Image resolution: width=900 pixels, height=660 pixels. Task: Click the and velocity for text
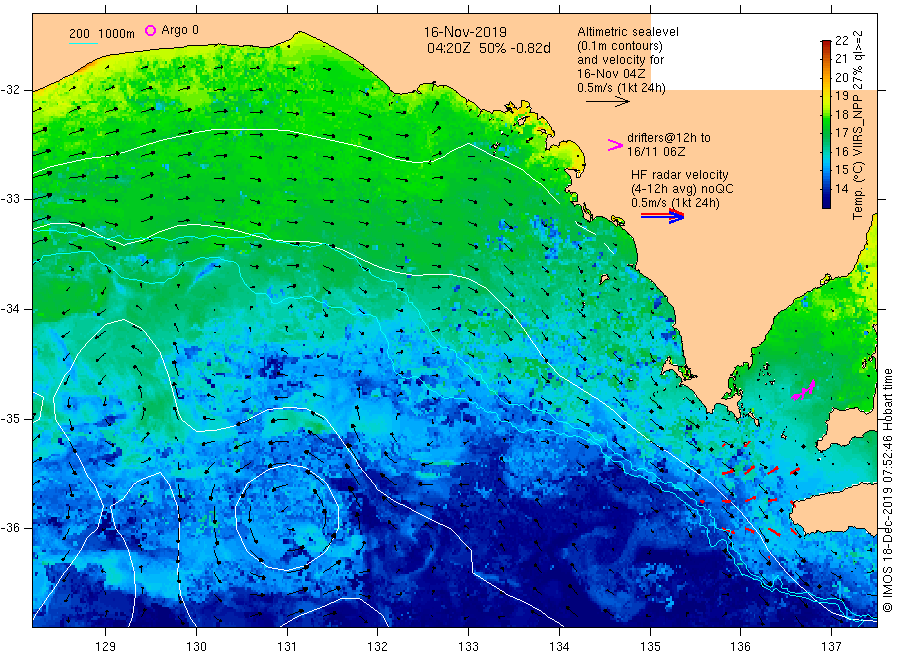pos(620,60)
